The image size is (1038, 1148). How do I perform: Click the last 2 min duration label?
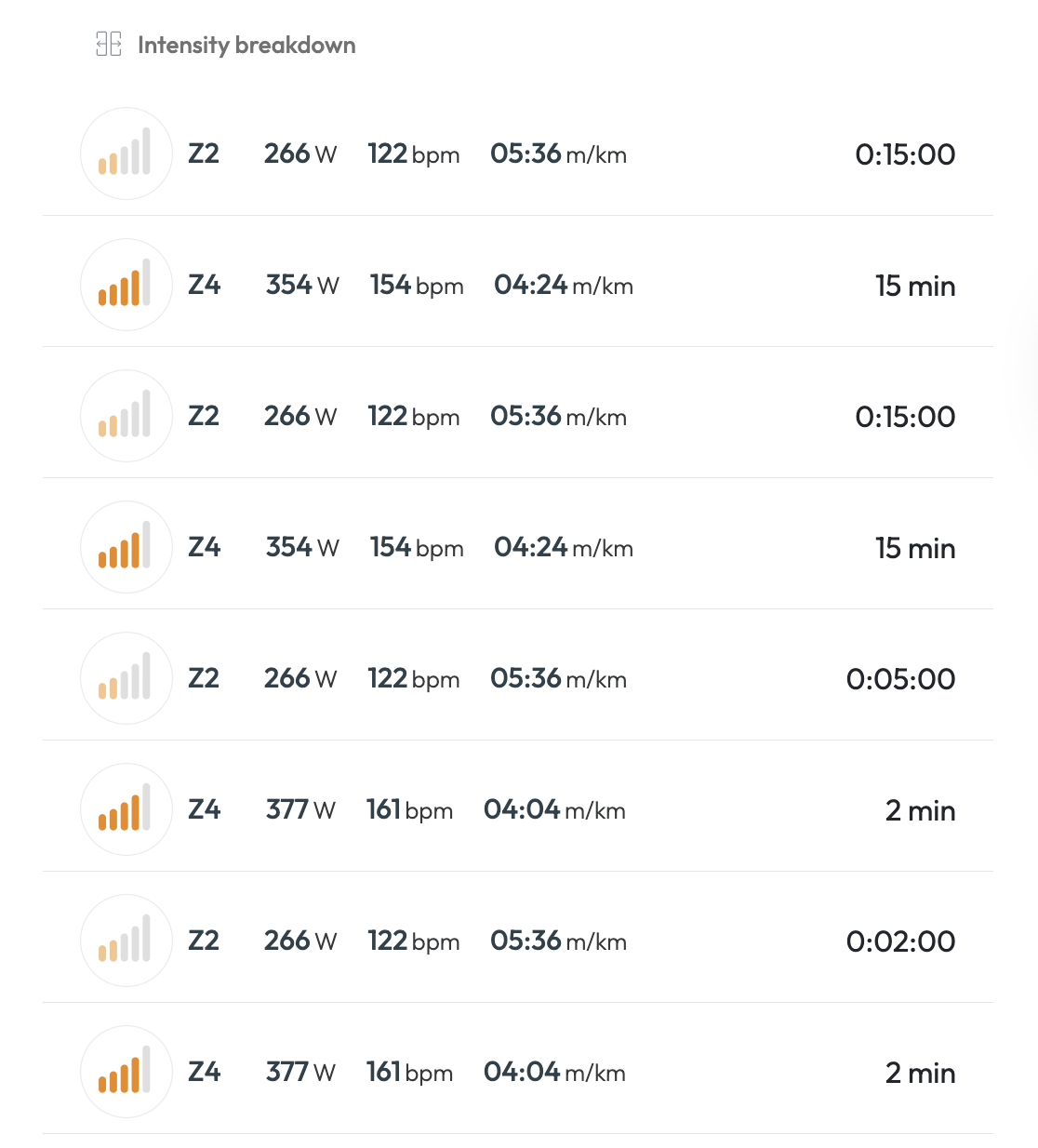point(920,1073)
